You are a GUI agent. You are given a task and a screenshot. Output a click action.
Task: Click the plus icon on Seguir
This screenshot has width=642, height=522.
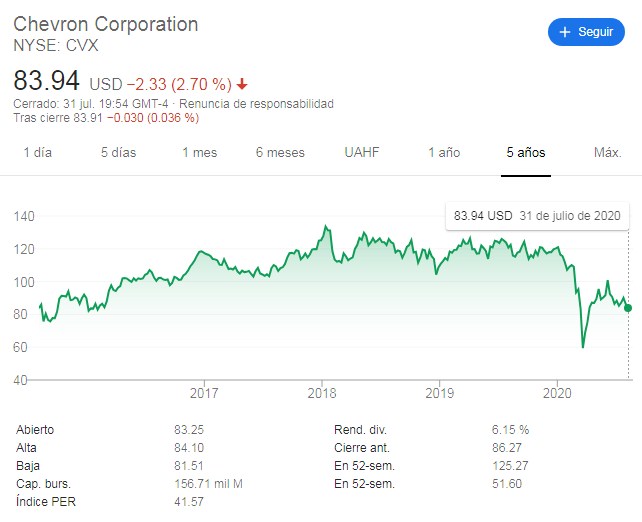tap(566, 32)
